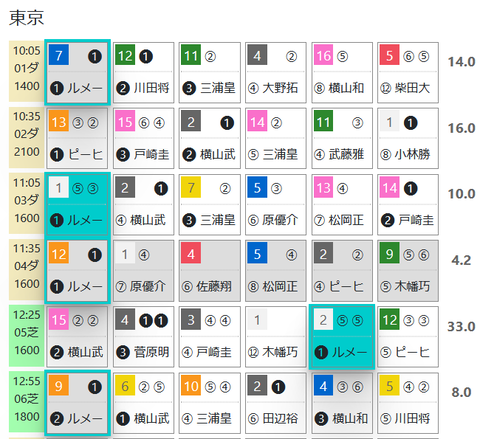The width and height of the screenshot is (480, 439).
Task: Select horse 5 柴田大 card in race 01
Action: pos(408,72)
